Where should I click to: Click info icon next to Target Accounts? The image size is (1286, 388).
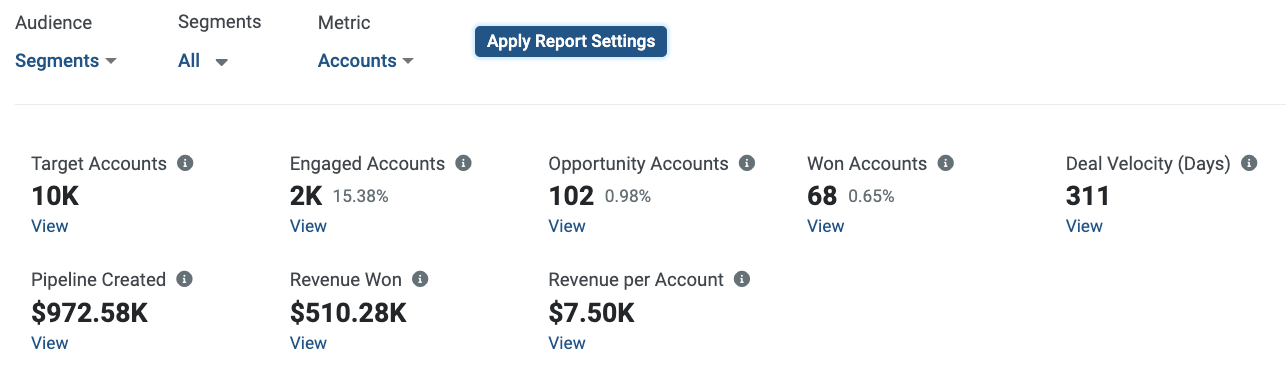(x=185, y=163)
